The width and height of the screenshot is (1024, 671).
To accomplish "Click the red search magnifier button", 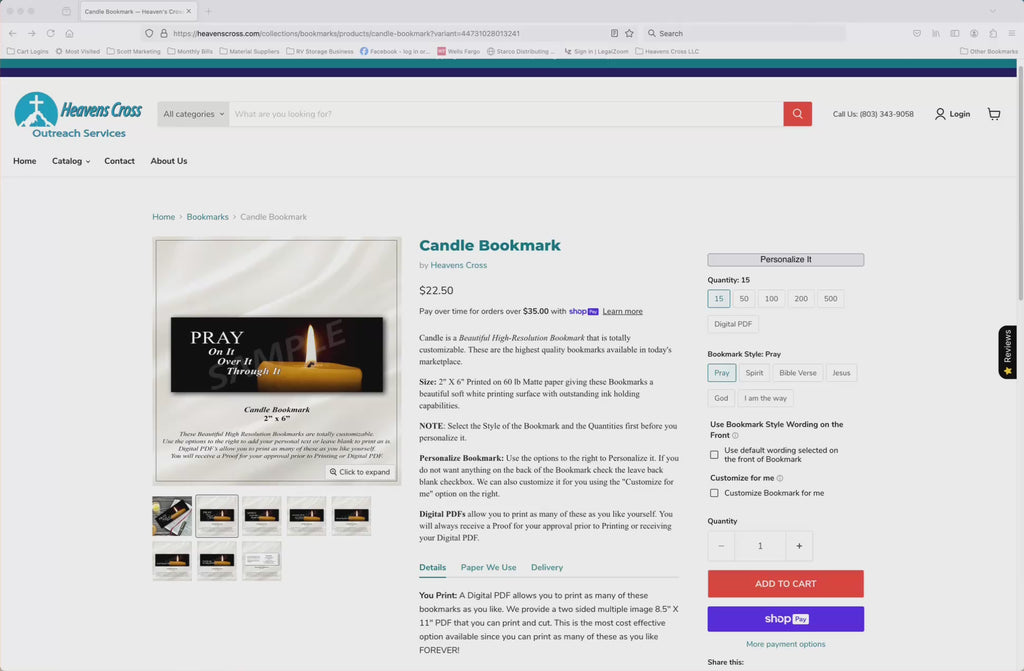I will 797,114.
